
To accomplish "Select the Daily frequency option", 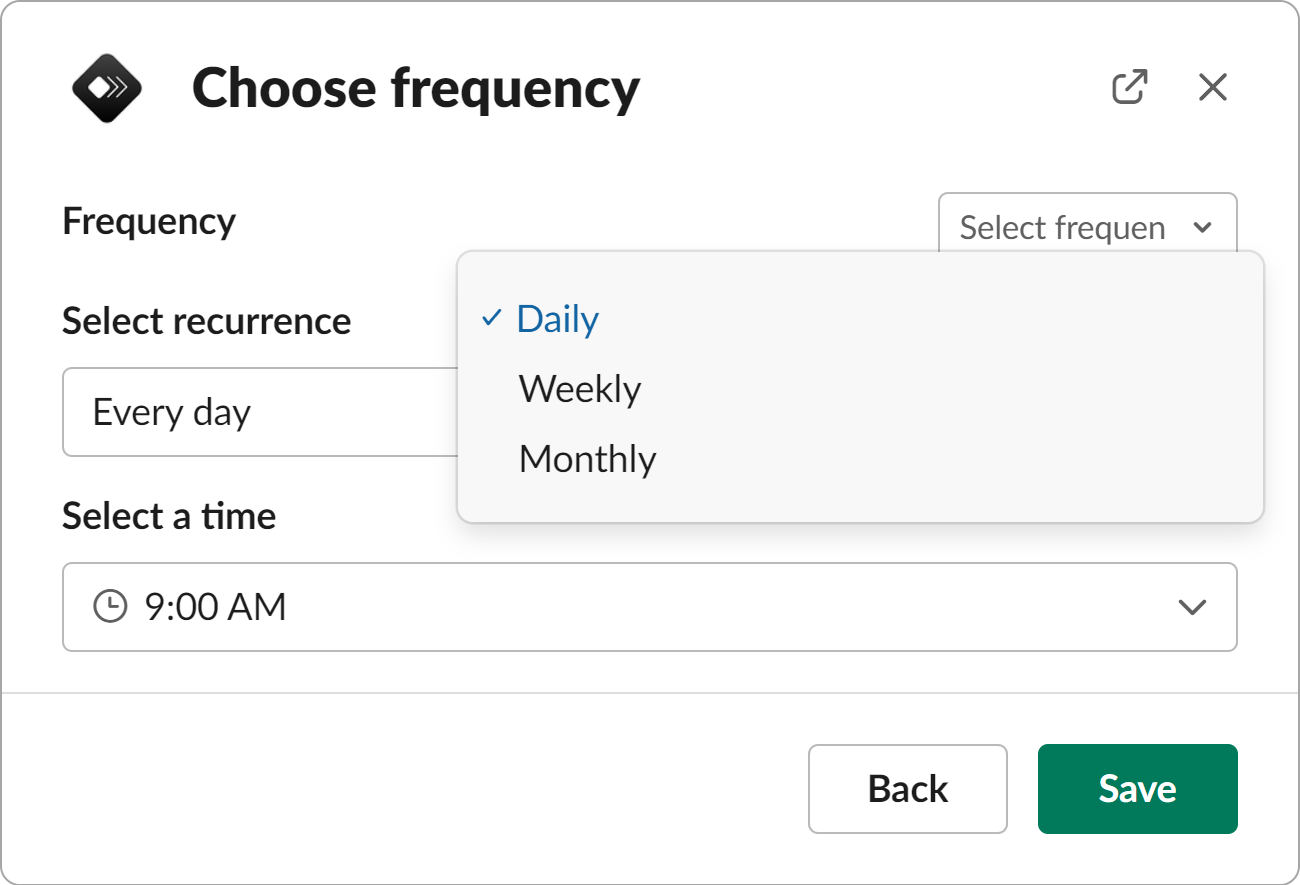I will 558,319.
